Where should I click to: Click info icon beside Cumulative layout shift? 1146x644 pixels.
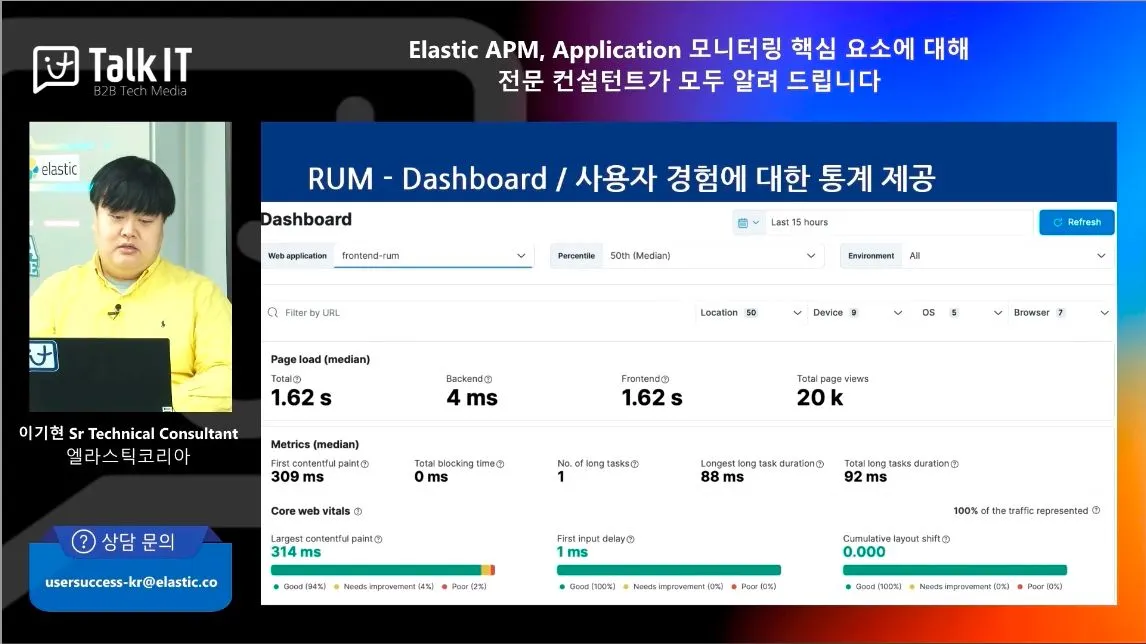[946, 539]
